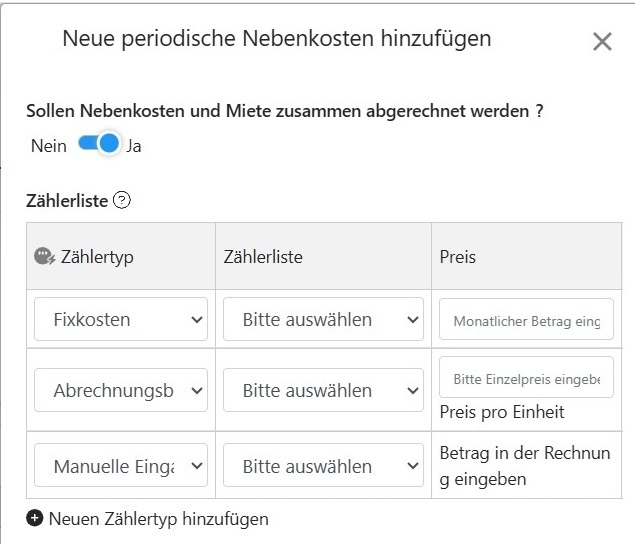The height and width of the screenshot is (544, 635).
Task: Close the Neue periodische Nebenkosten dialog
Action: 602,41
